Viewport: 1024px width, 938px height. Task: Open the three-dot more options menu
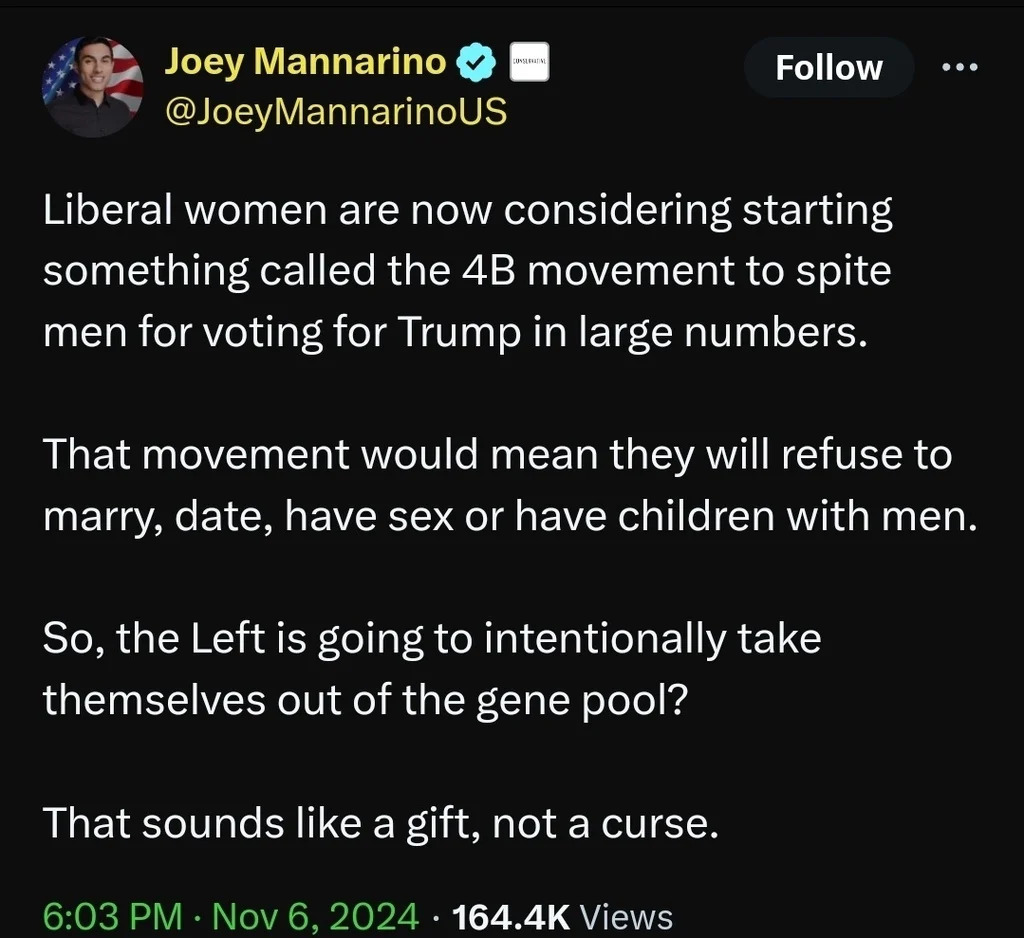coord(962,67)
